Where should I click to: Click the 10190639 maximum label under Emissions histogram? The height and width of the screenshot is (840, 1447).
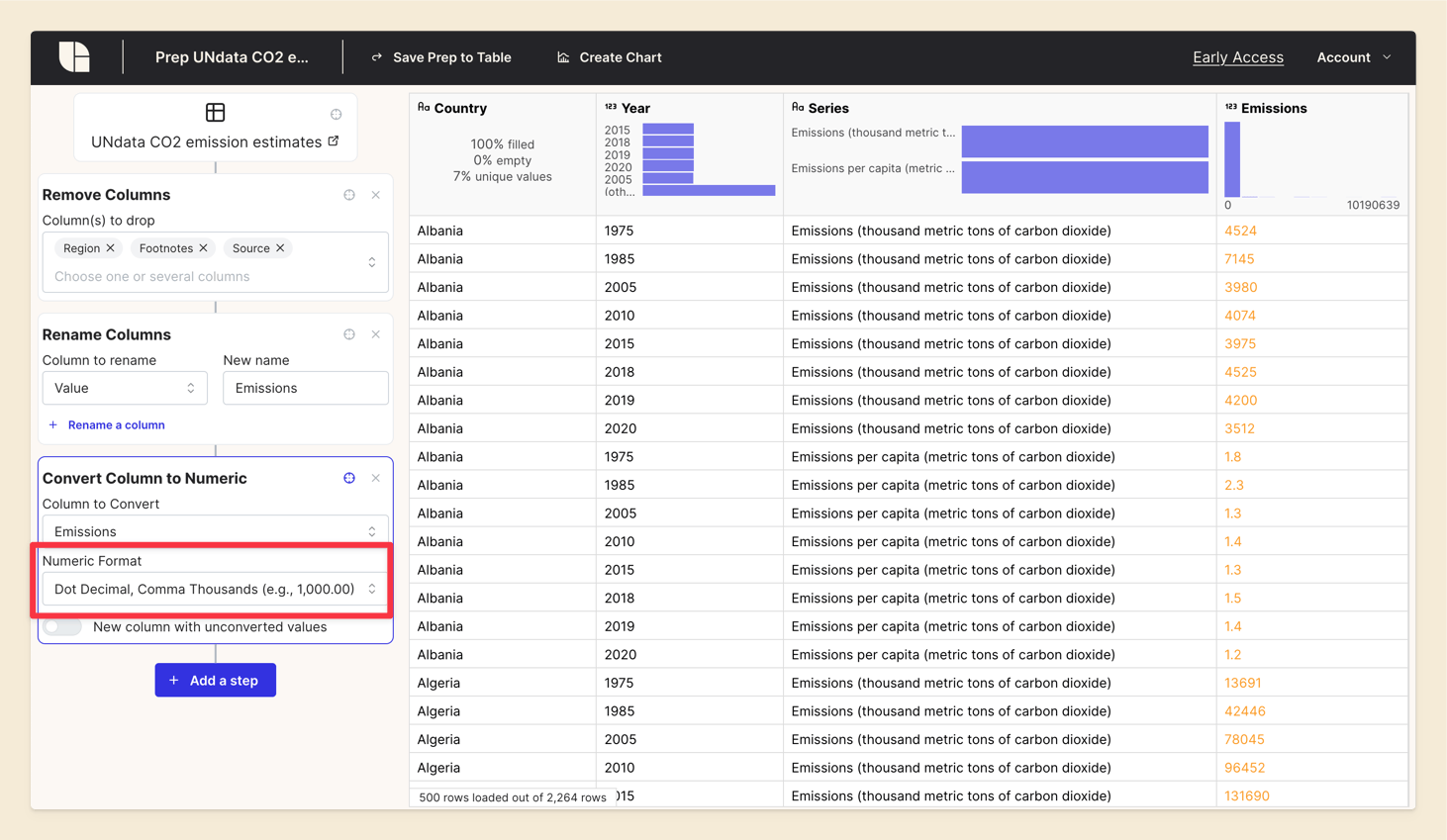tap(1373, 205)
